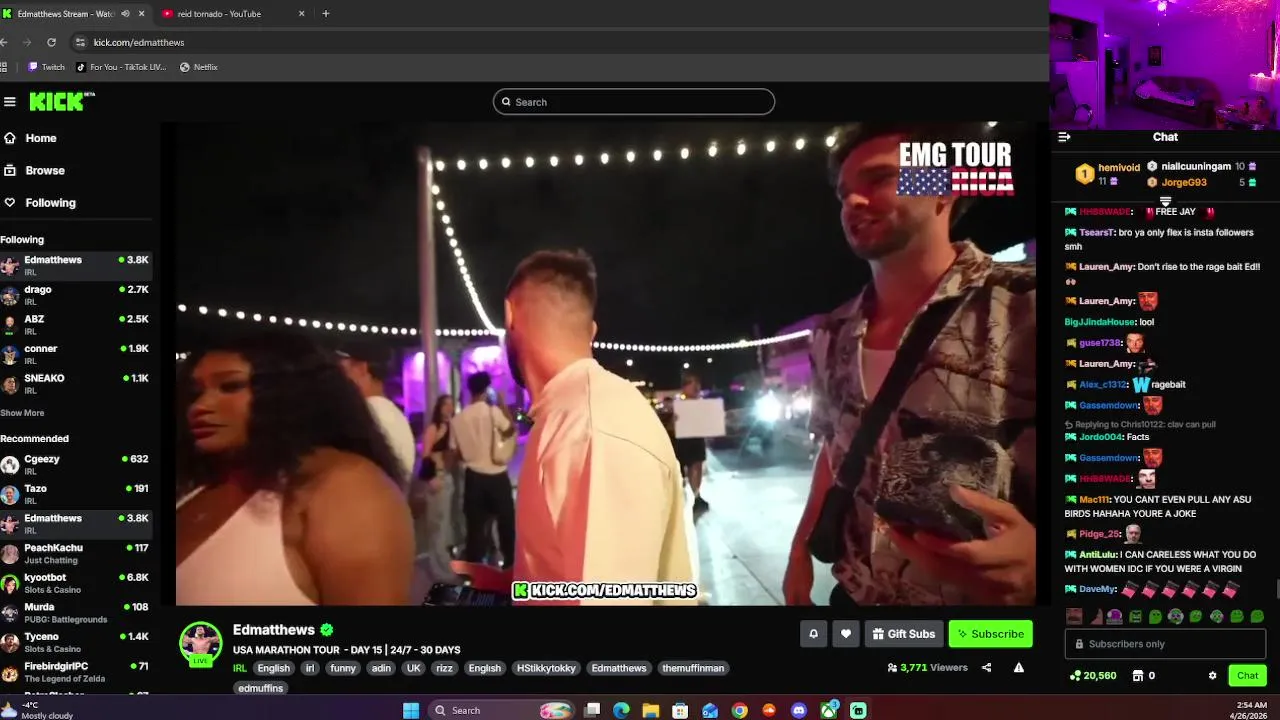Open kyootbot Slots & Casino channel
The height and width of the screenshot is (720, 1280).
tap(76, 583)
